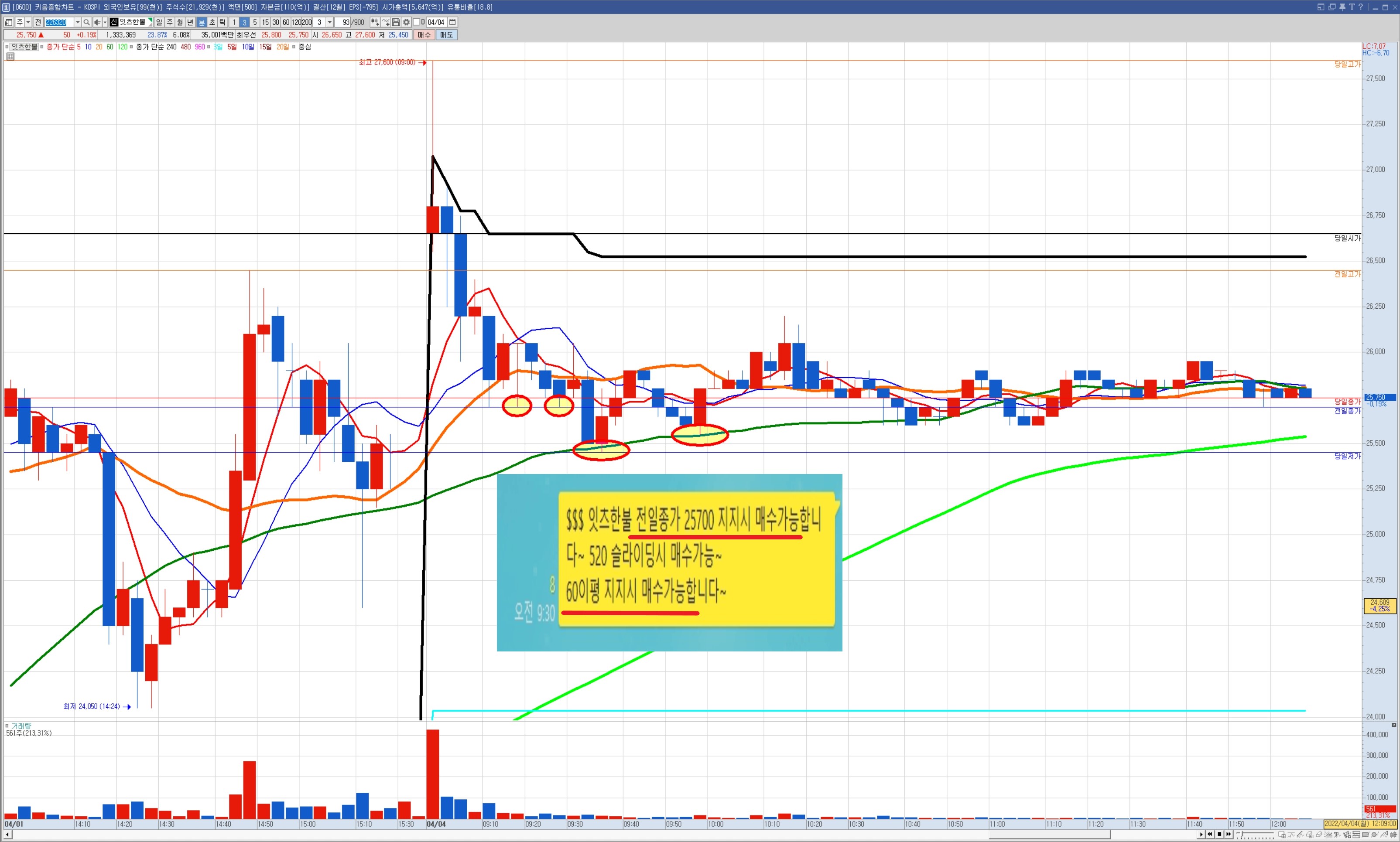
Task: Toggle the D checkbox beside the date
Action: point(416,22)
